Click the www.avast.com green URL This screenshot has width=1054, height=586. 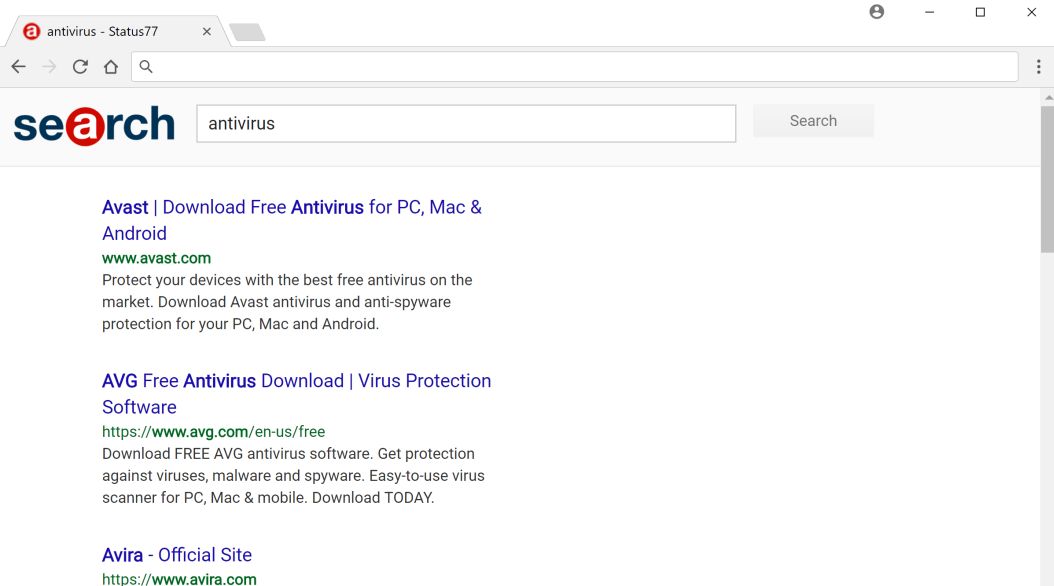(156, 258)
